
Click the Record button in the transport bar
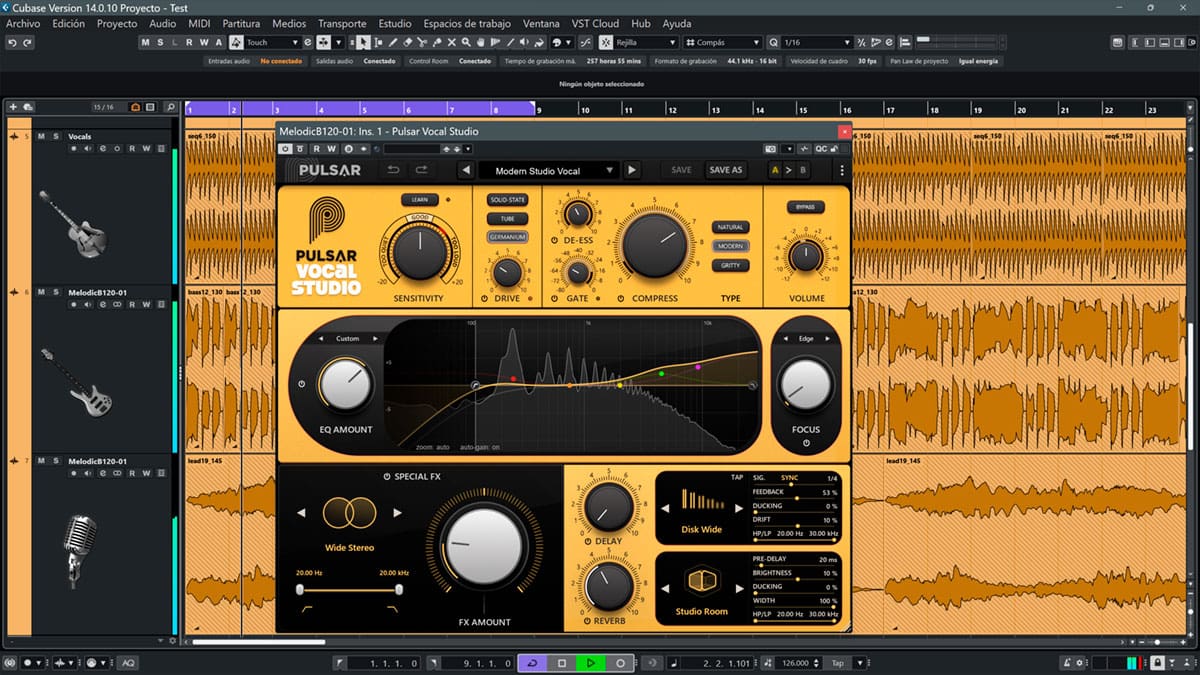point(620,663)
